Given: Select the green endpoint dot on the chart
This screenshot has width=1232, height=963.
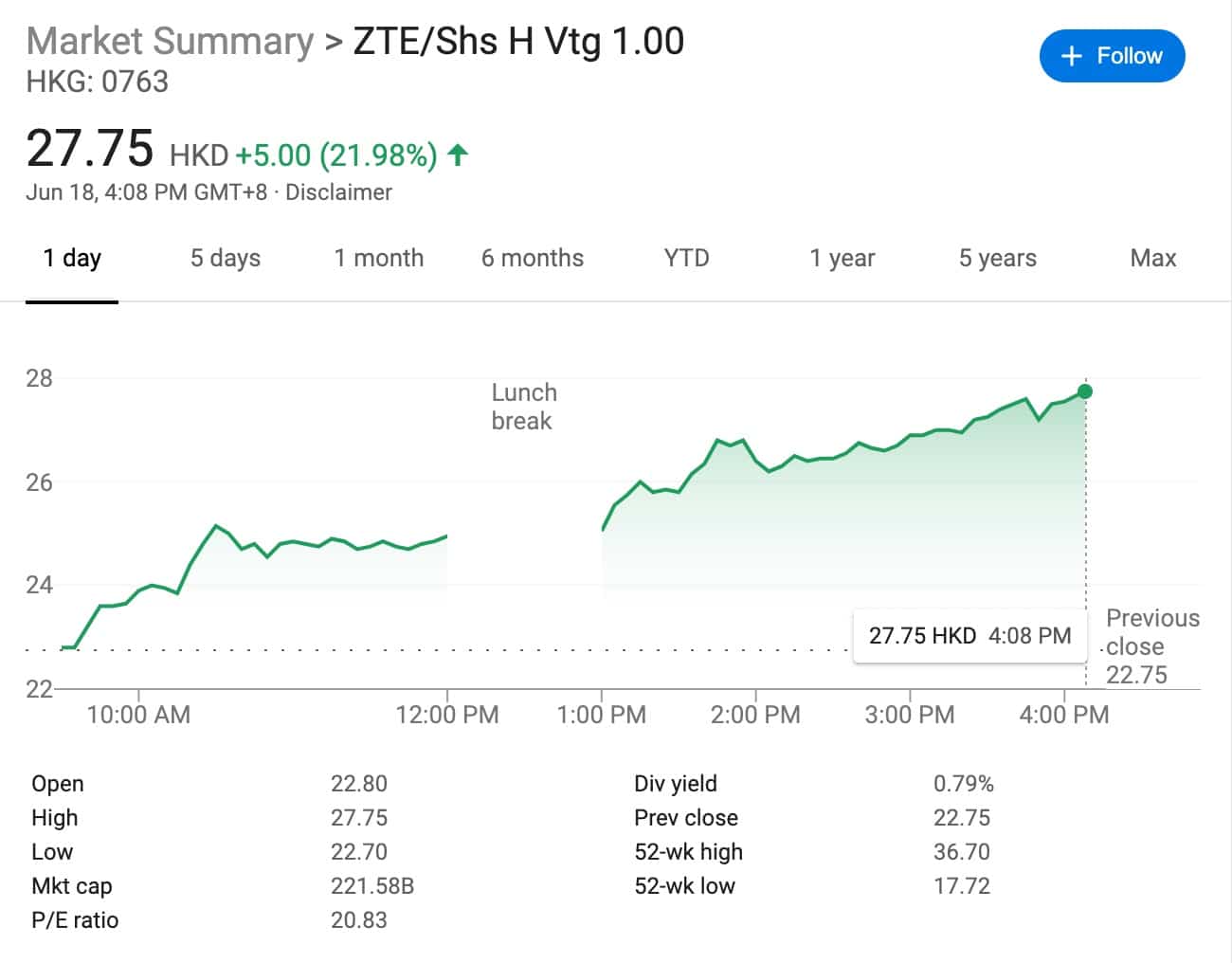Looking at the screenshot, I should coord(1084,391).
